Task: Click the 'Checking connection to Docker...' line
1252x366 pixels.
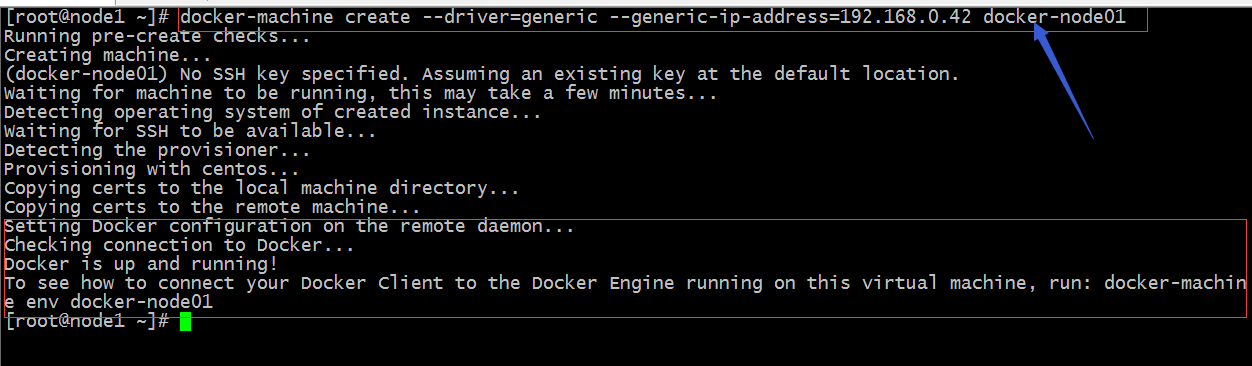Action: tap(180, 245)
